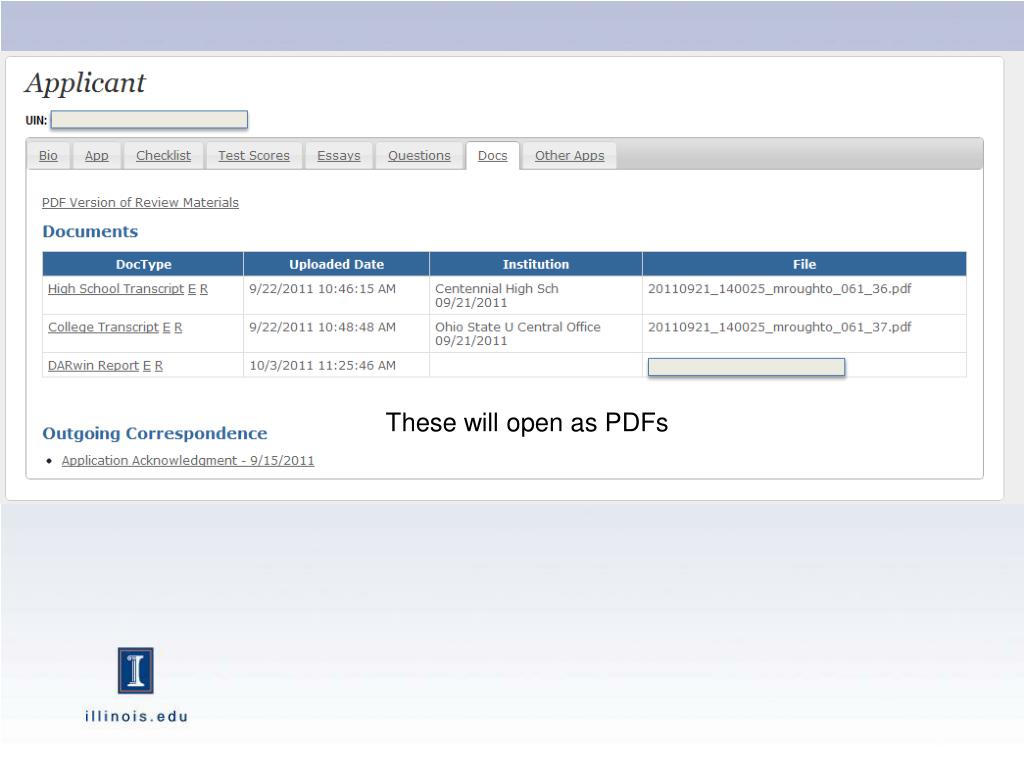
Task: Click the Institution column header
Action: click(536, 264)
